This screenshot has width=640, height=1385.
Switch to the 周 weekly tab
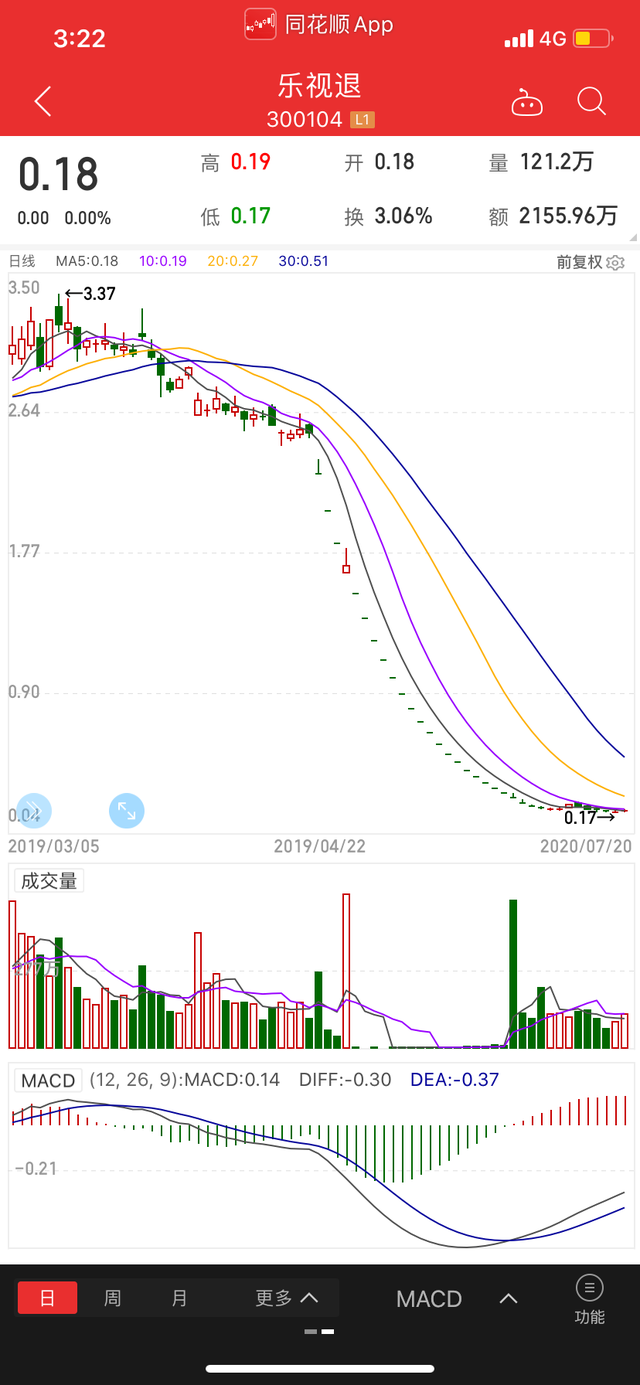pos(113,1298)
